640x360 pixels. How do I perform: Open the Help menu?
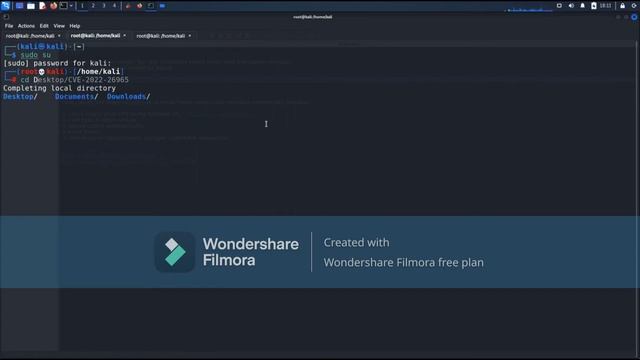point(75,26)
